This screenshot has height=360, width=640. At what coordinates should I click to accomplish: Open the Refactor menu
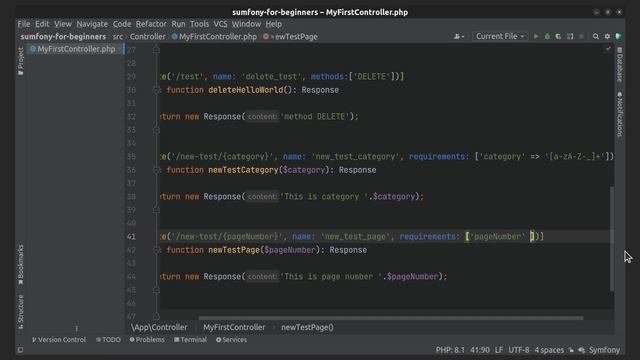(x=151, y=24)
